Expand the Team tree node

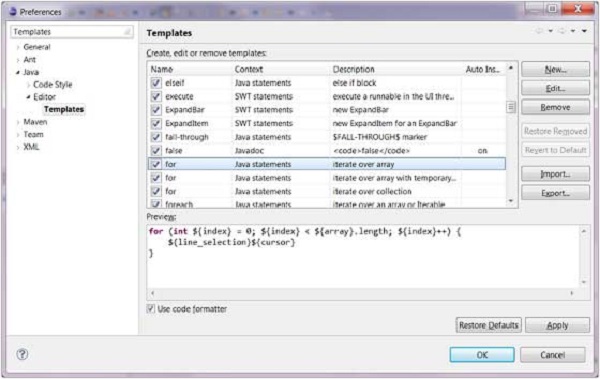point(18,135)
